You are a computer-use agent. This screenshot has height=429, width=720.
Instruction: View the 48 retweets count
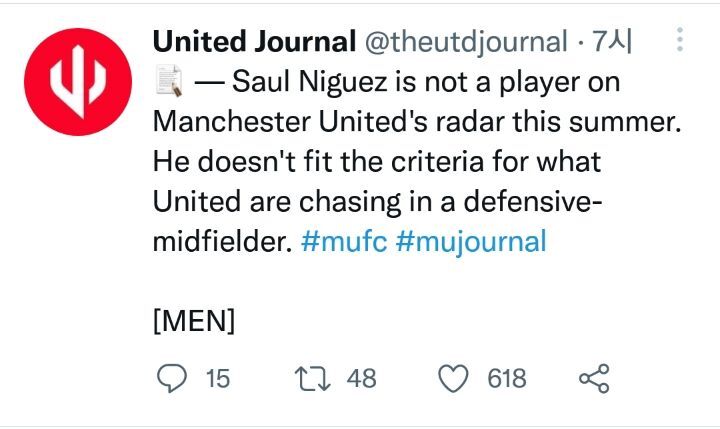pos(361,378)
